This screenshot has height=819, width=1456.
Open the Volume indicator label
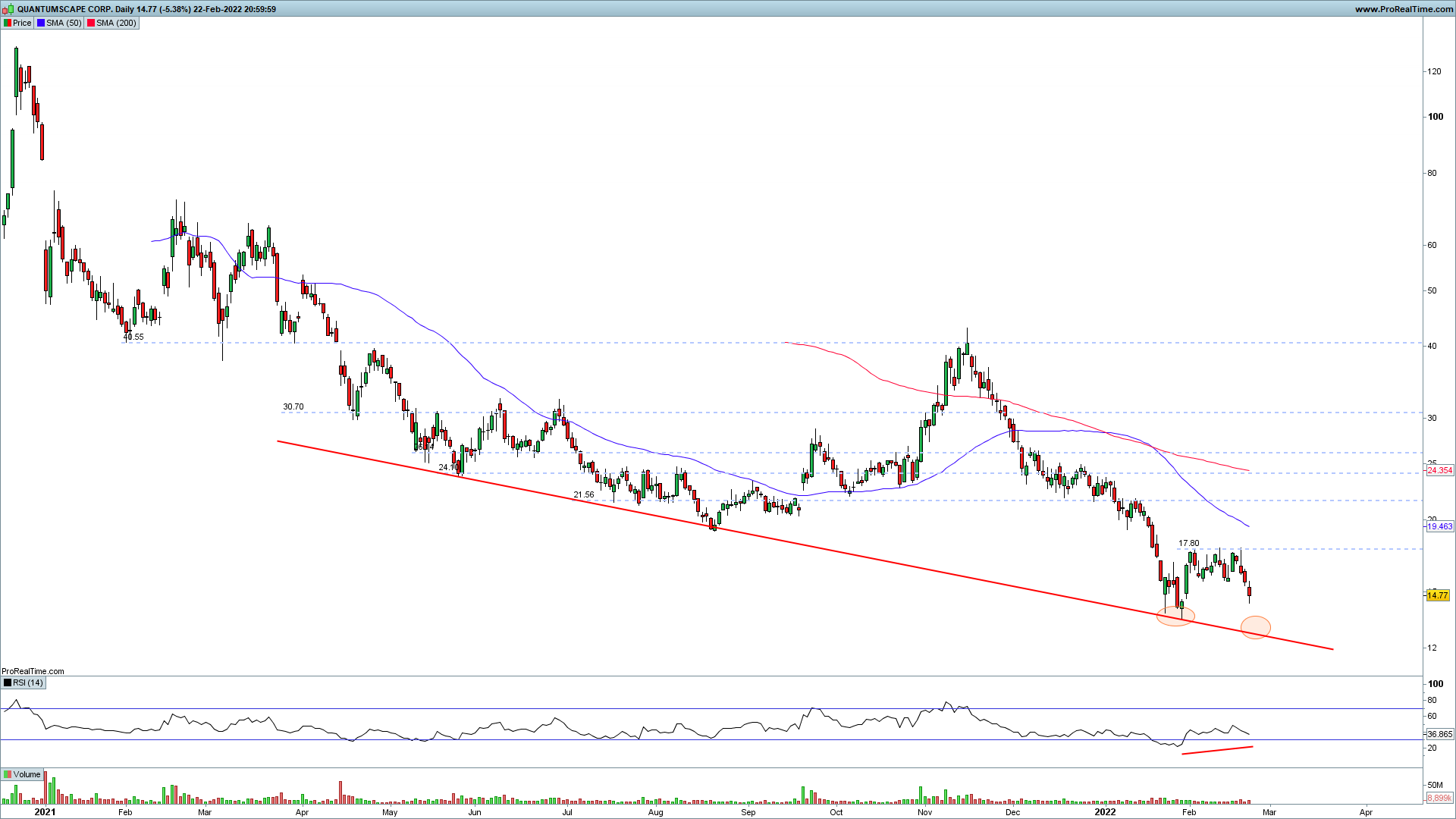coord(27,774)
